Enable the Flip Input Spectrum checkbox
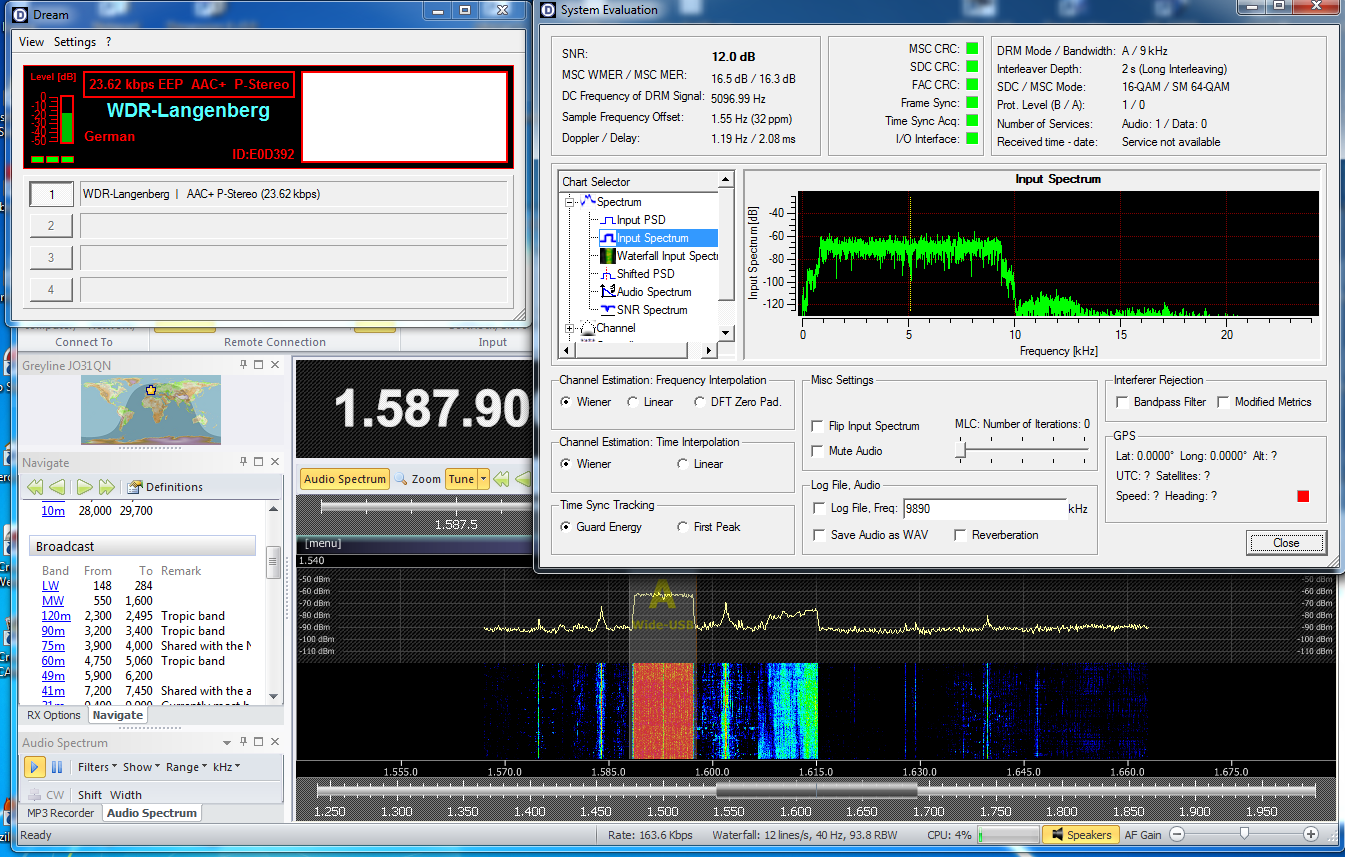The image size is (1345, 857). click(x=819, y=426)
